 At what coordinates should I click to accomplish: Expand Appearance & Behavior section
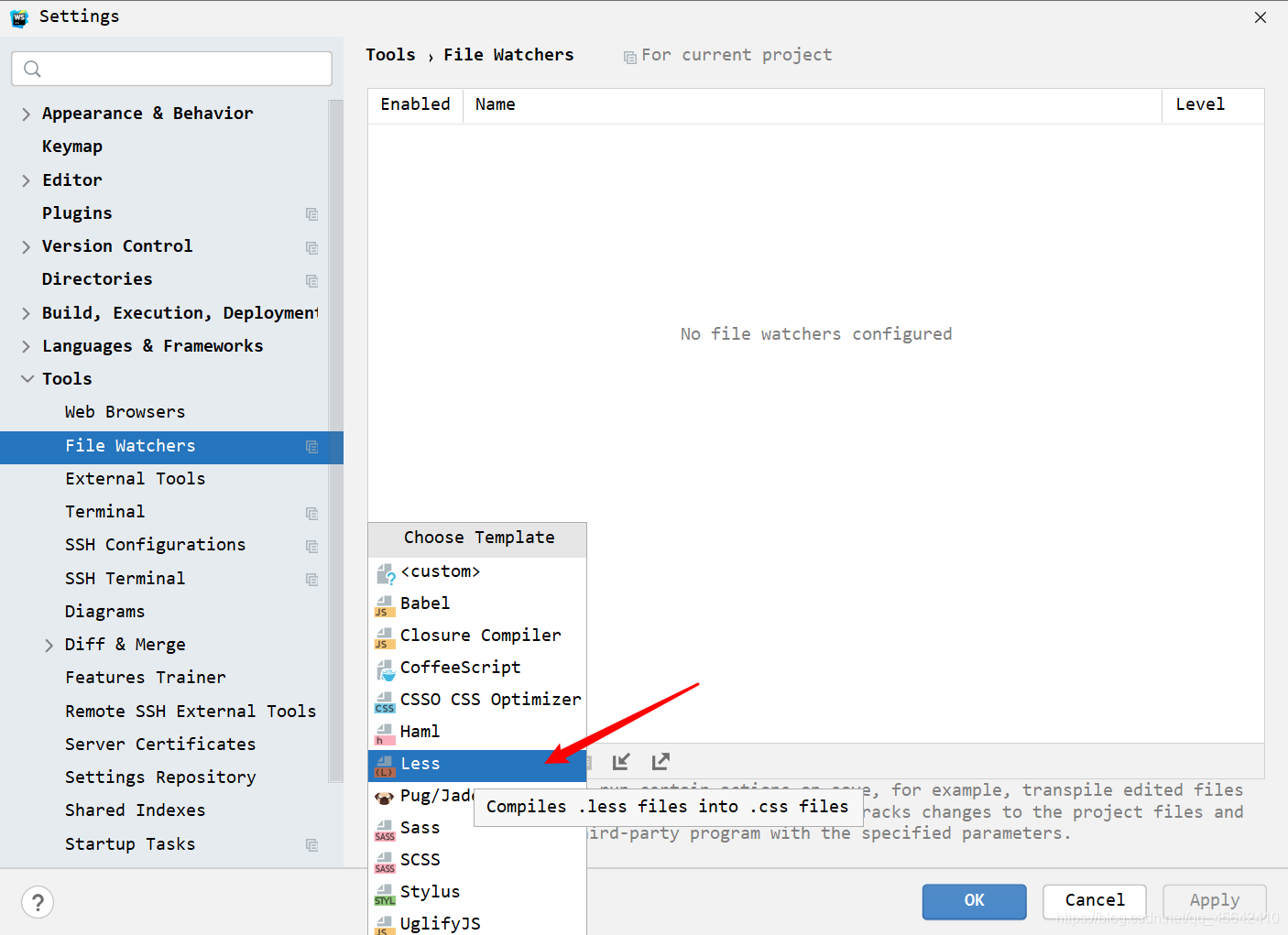[26, 114]
